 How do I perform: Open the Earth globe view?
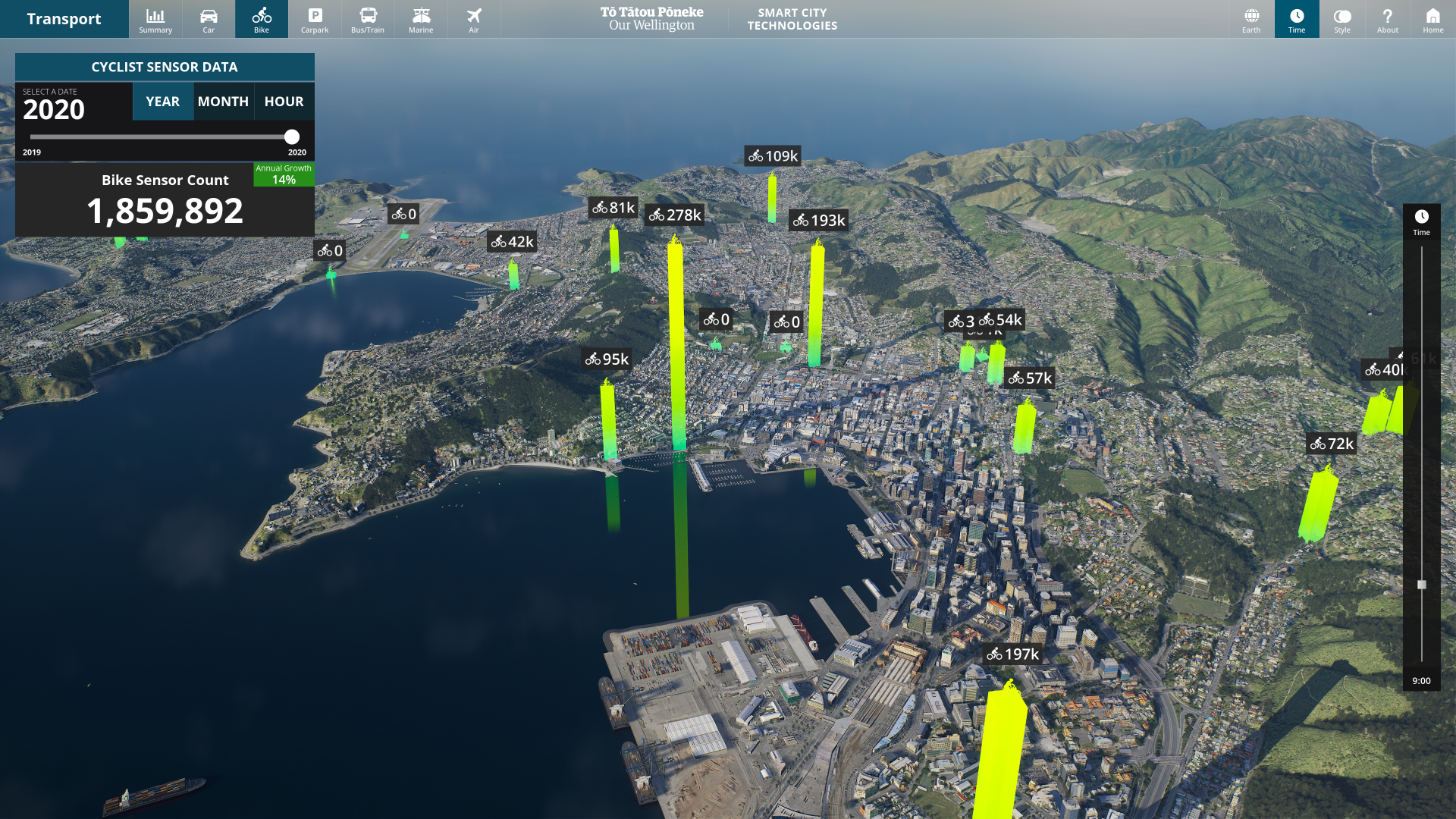point(1251,19)
